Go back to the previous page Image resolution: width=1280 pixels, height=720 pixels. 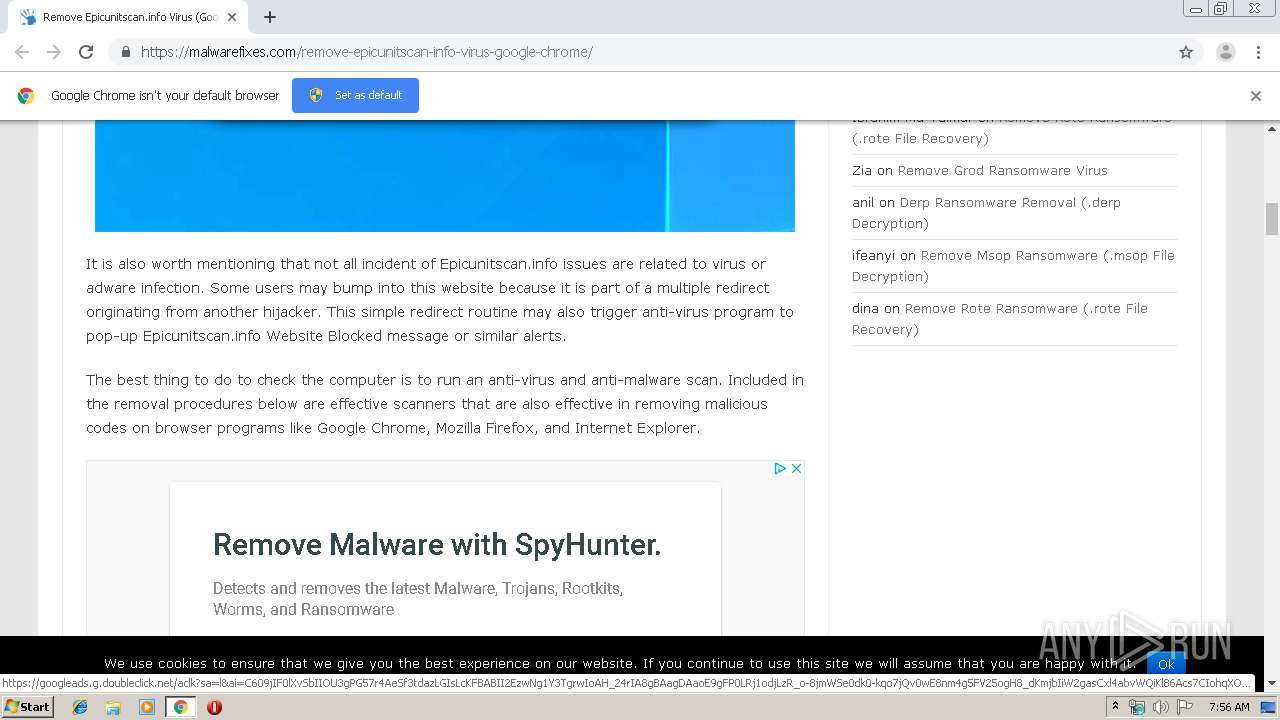point(22,52)
